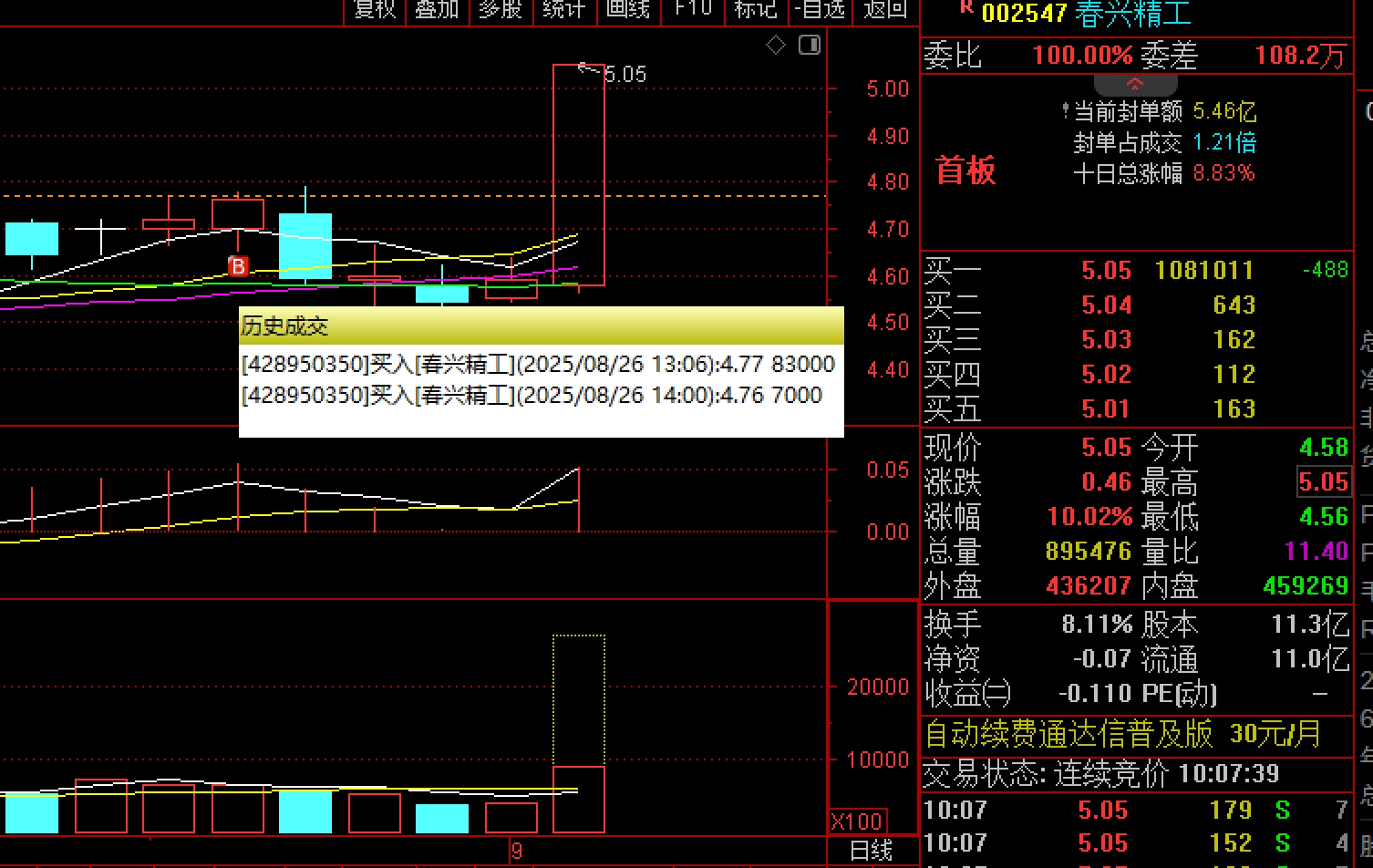
Task: Open the F10 company info
Action: (692, 9)
